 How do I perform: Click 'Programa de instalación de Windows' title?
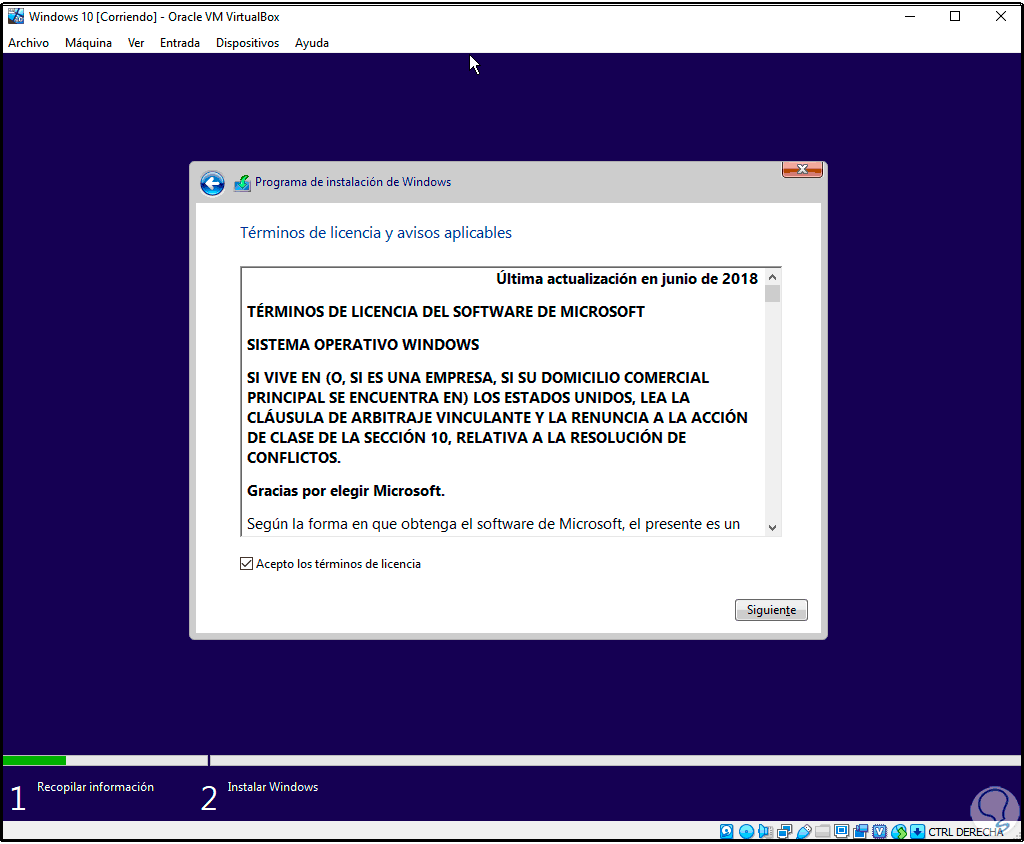pyautogui.click(x=353, y=182)
